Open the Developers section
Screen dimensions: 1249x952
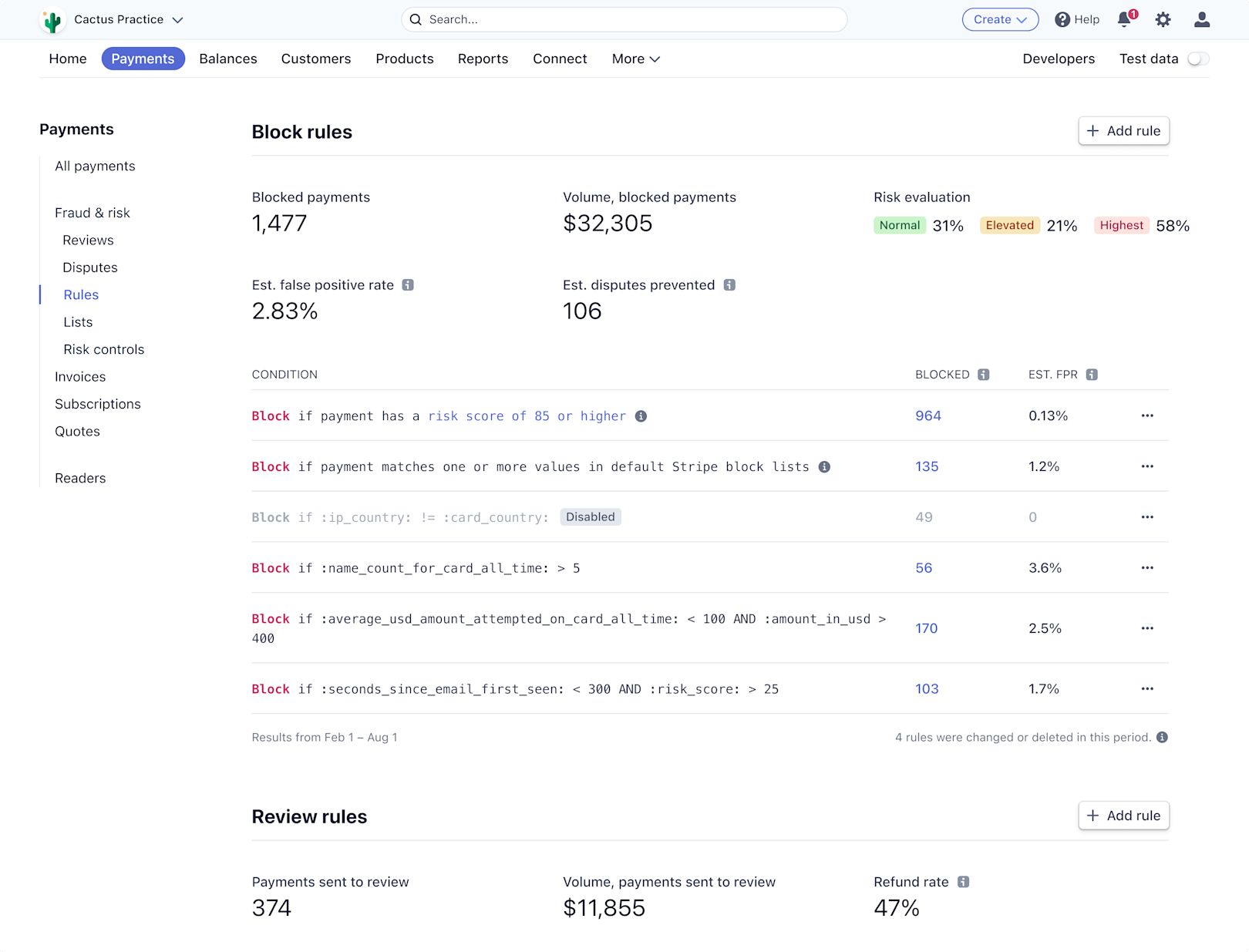1059,59
